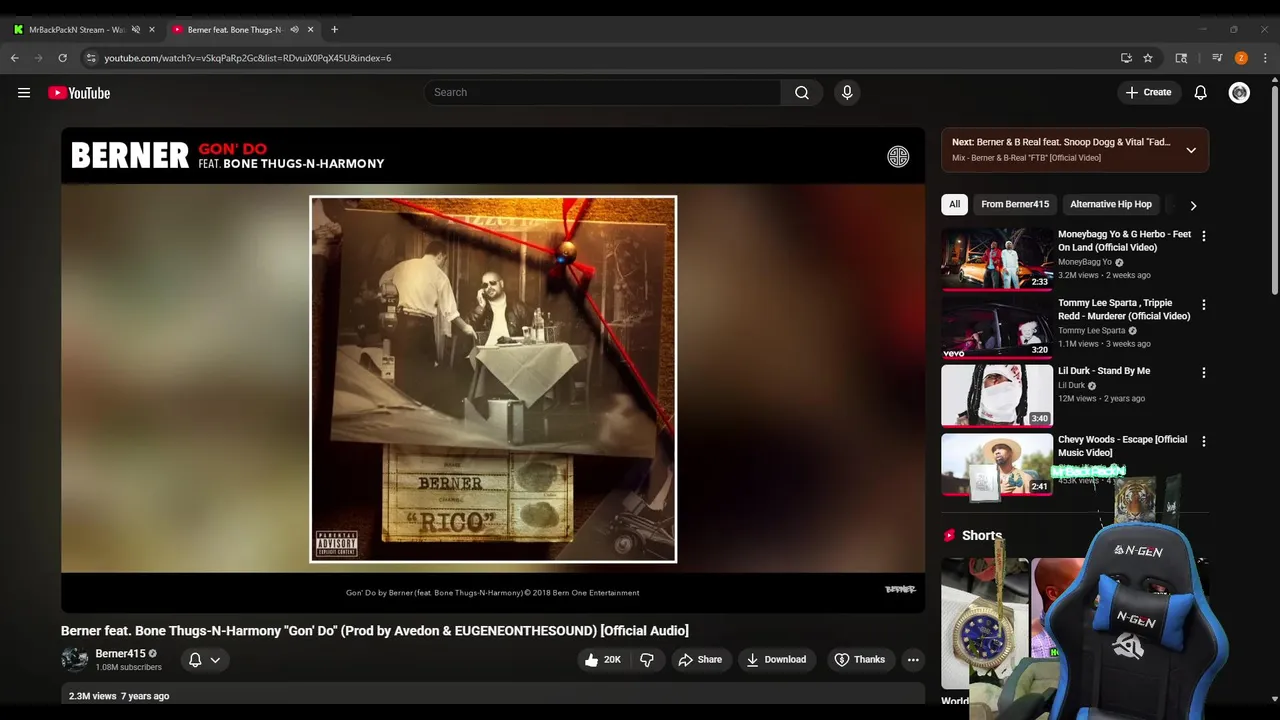Viewport: 1280px width, 720px height.
Task: Open Berner415 channel avatar
Action: click(x=74, y=660)
